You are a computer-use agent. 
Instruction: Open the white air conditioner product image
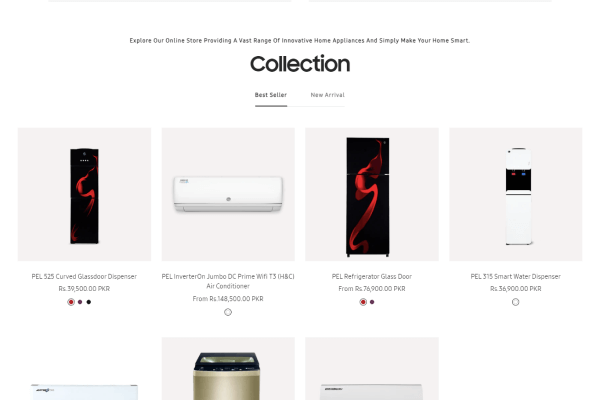click(x=228, y=194)
